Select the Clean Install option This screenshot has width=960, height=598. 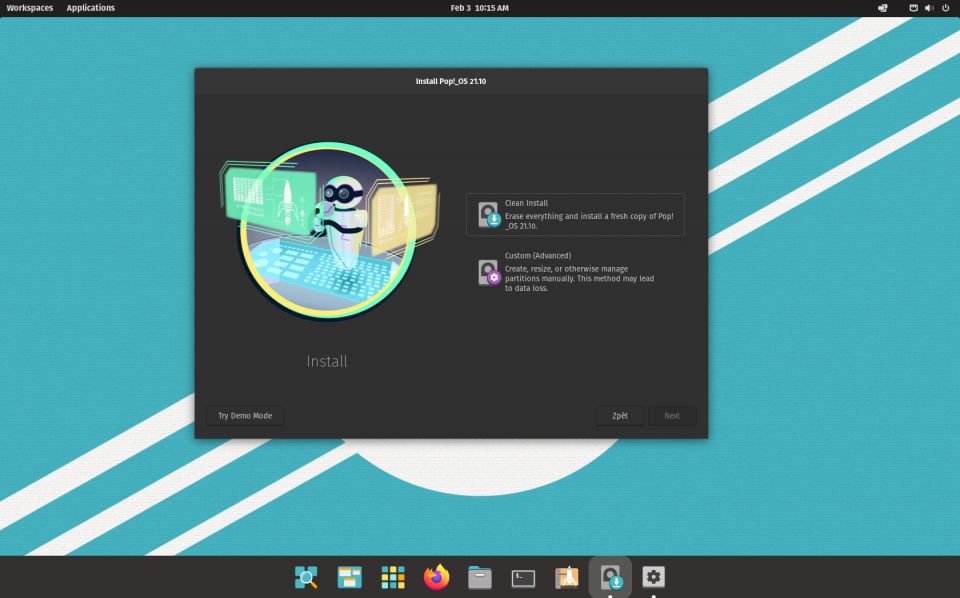575,214
